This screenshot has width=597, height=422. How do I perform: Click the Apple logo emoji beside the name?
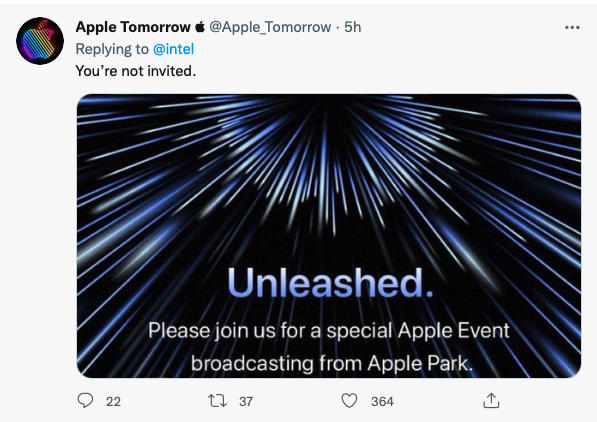[200, 27]
